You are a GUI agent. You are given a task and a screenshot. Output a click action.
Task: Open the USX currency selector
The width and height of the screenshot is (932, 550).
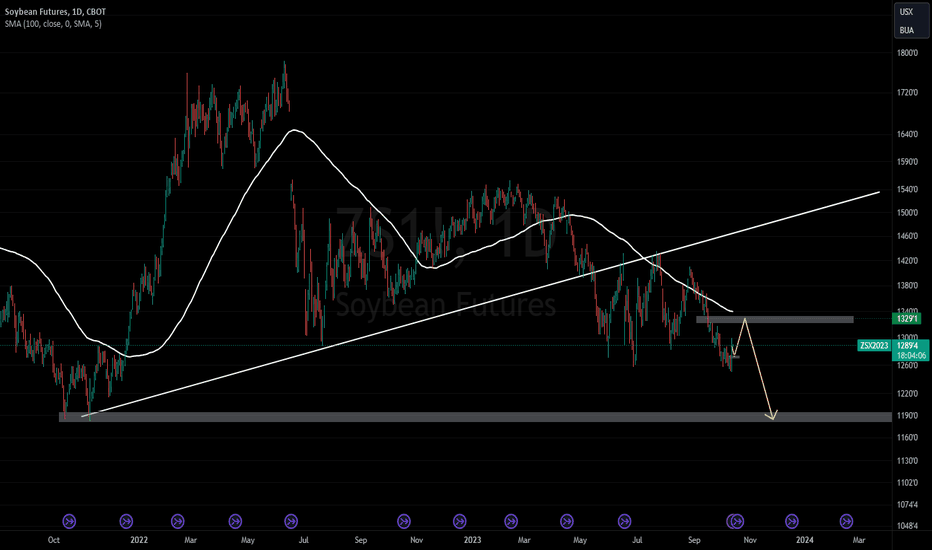click(x=906, y=12)
